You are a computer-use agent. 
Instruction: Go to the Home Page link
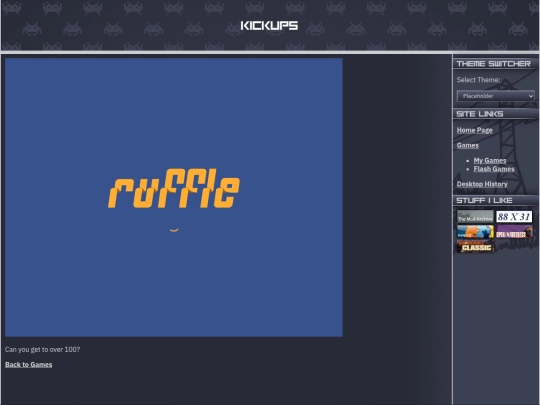point(474,130)
